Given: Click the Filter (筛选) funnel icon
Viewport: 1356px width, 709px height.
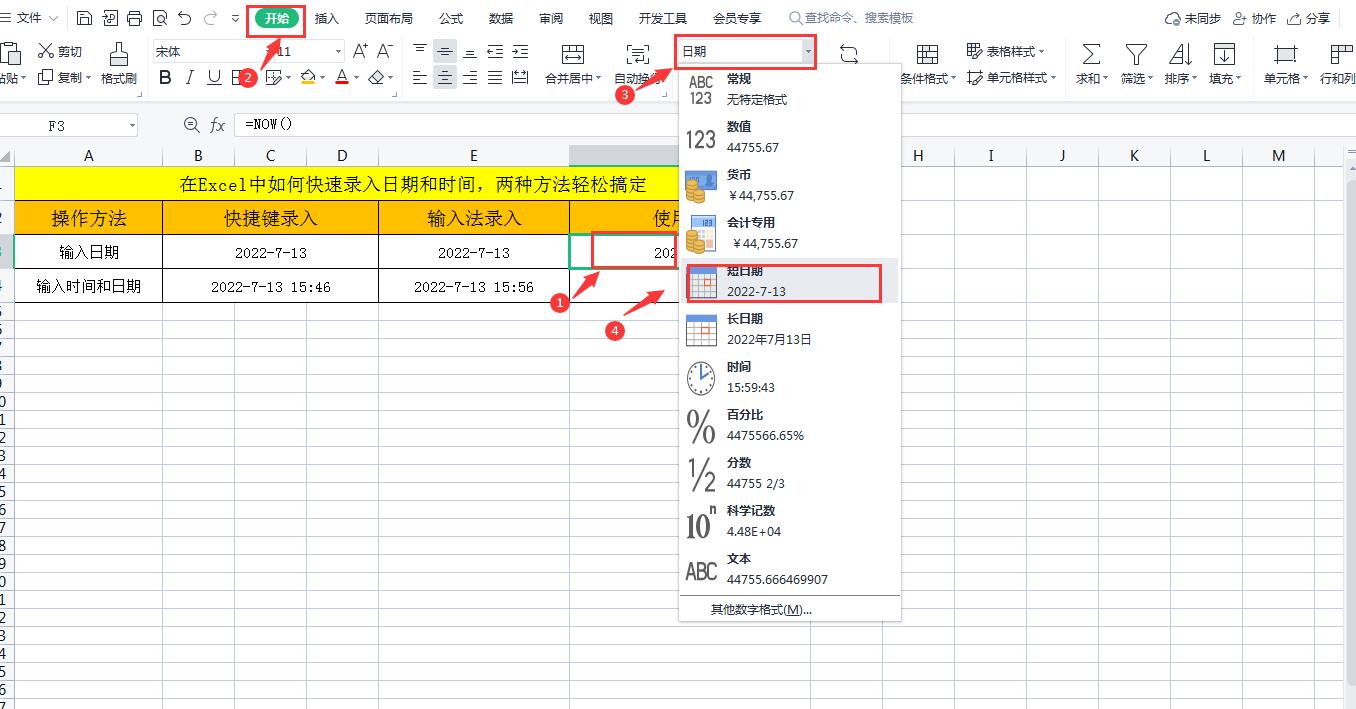Looking at the screenshot, I should [1136, 54].
